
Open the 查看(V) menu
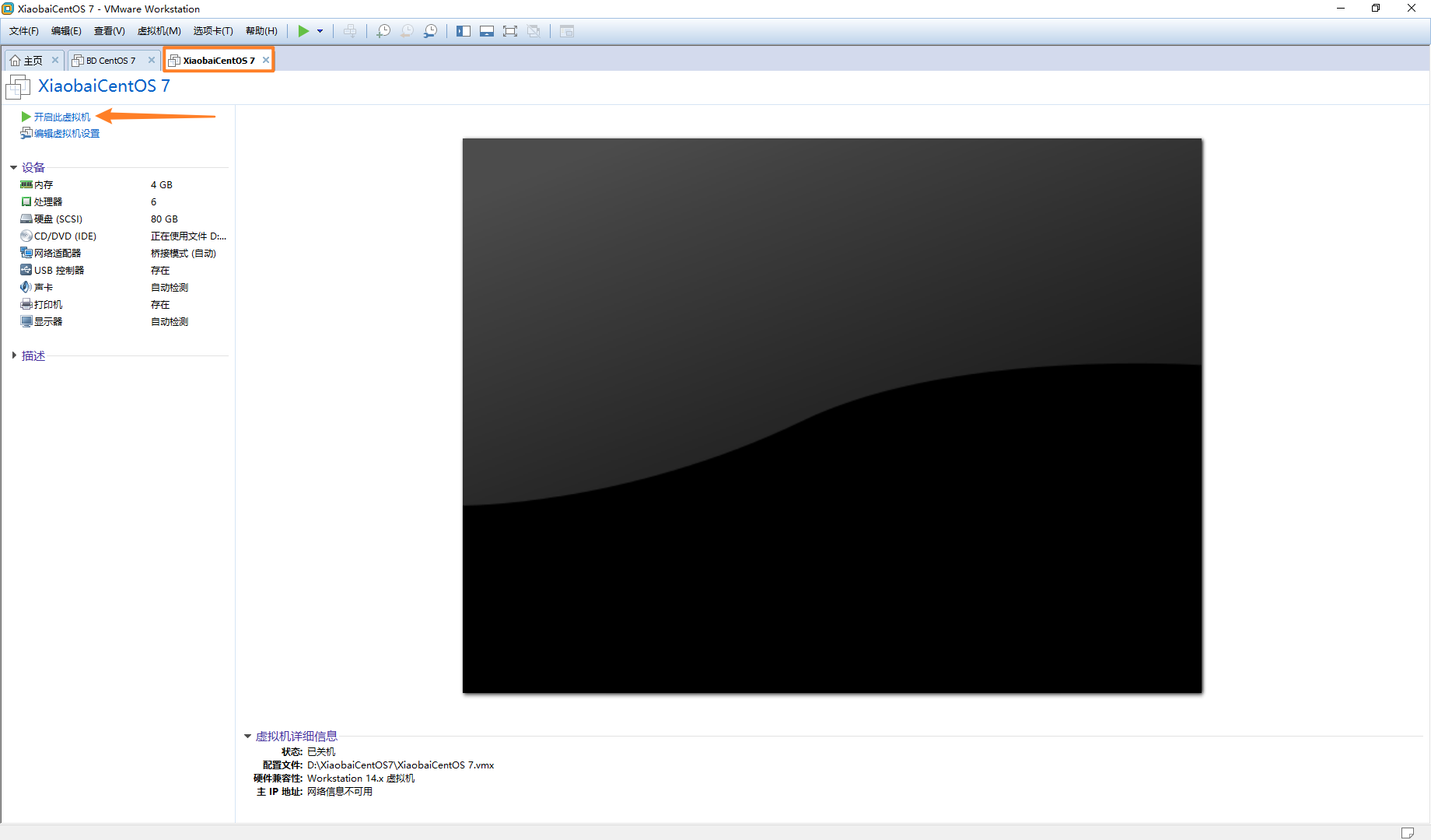click(x=110, y=31)
